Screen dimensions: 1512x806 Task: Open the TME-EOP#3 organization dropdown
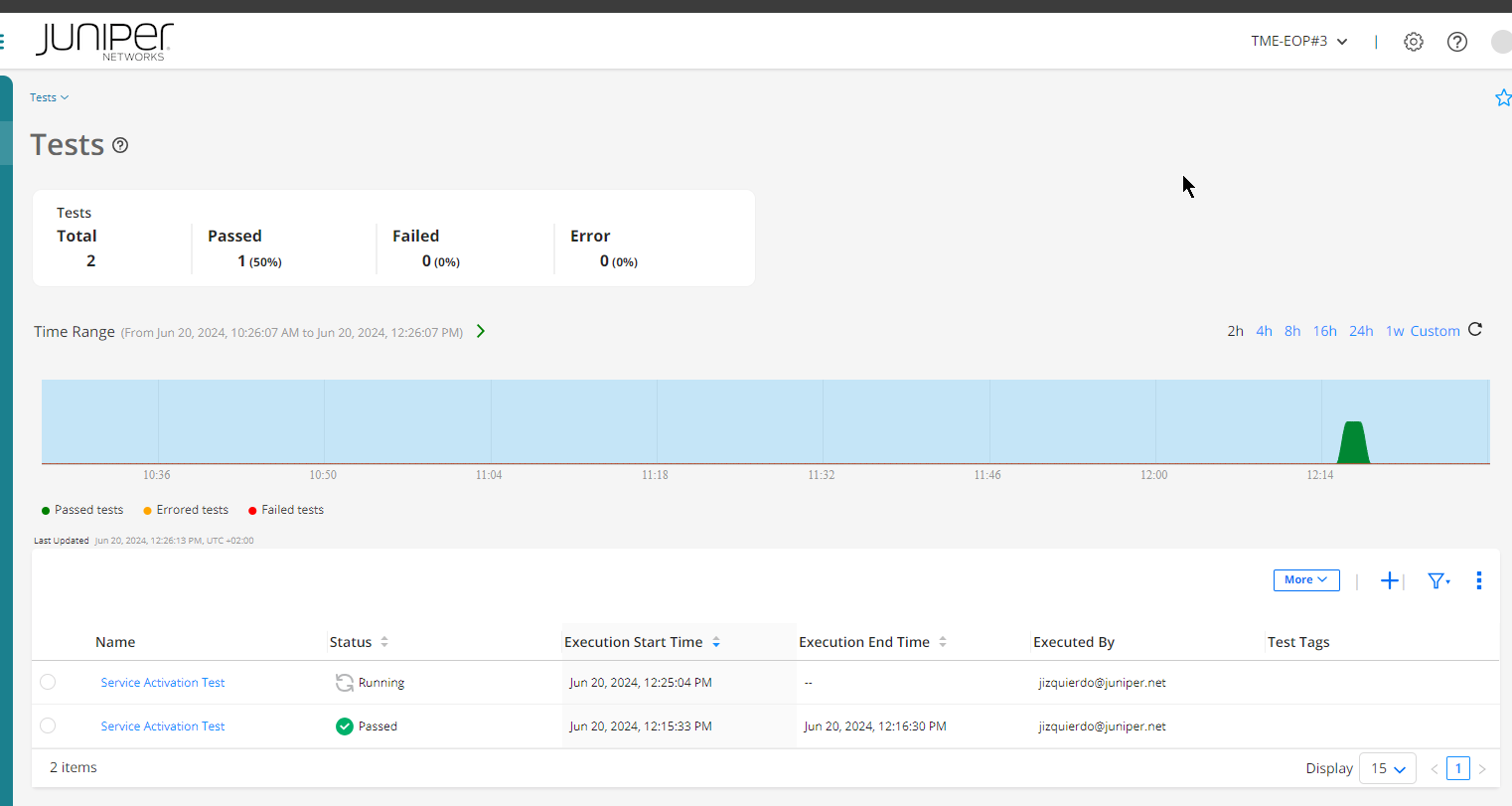coord(1298,42)
